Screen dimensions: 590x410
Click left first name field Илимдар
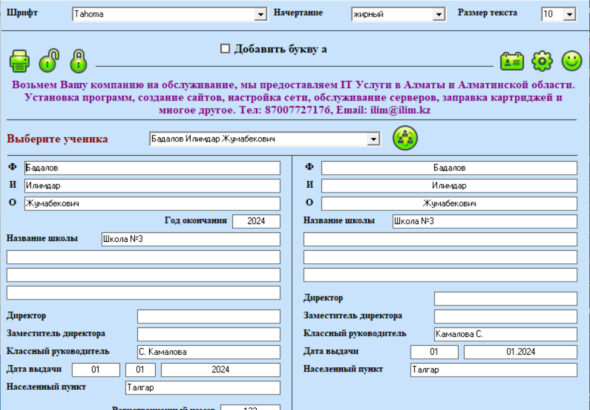152,185
